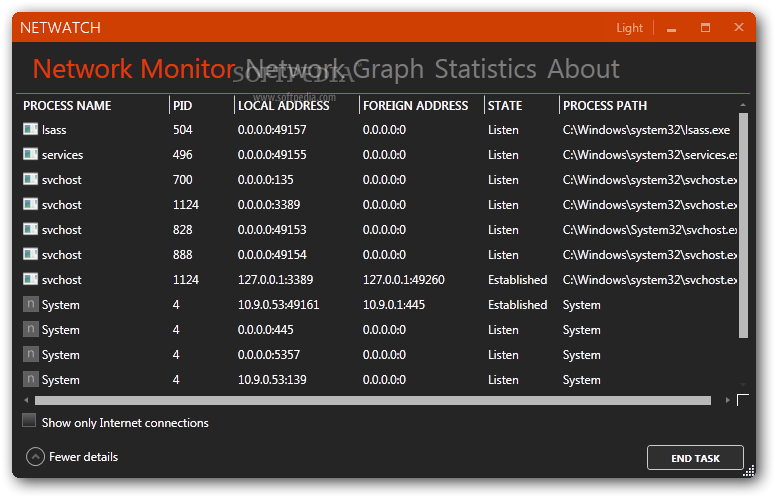Click PID value 504
The height and width of the screenshot is (498, 776).
(182, 130)
